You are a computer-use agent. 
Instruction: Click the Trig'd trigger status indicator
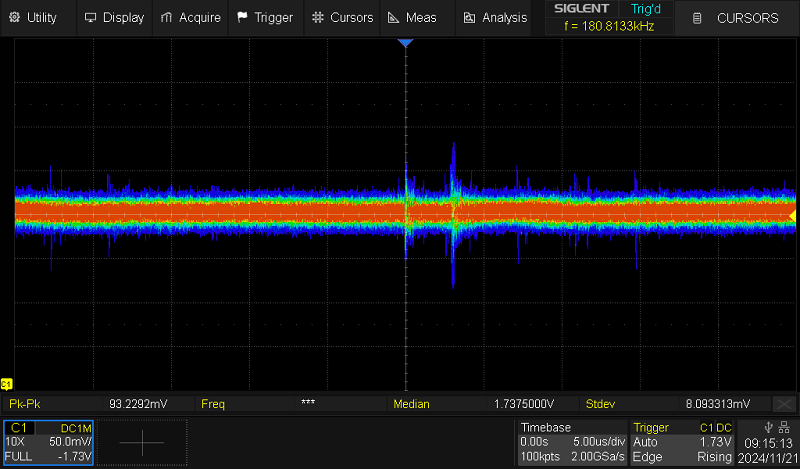coord(647,9)
